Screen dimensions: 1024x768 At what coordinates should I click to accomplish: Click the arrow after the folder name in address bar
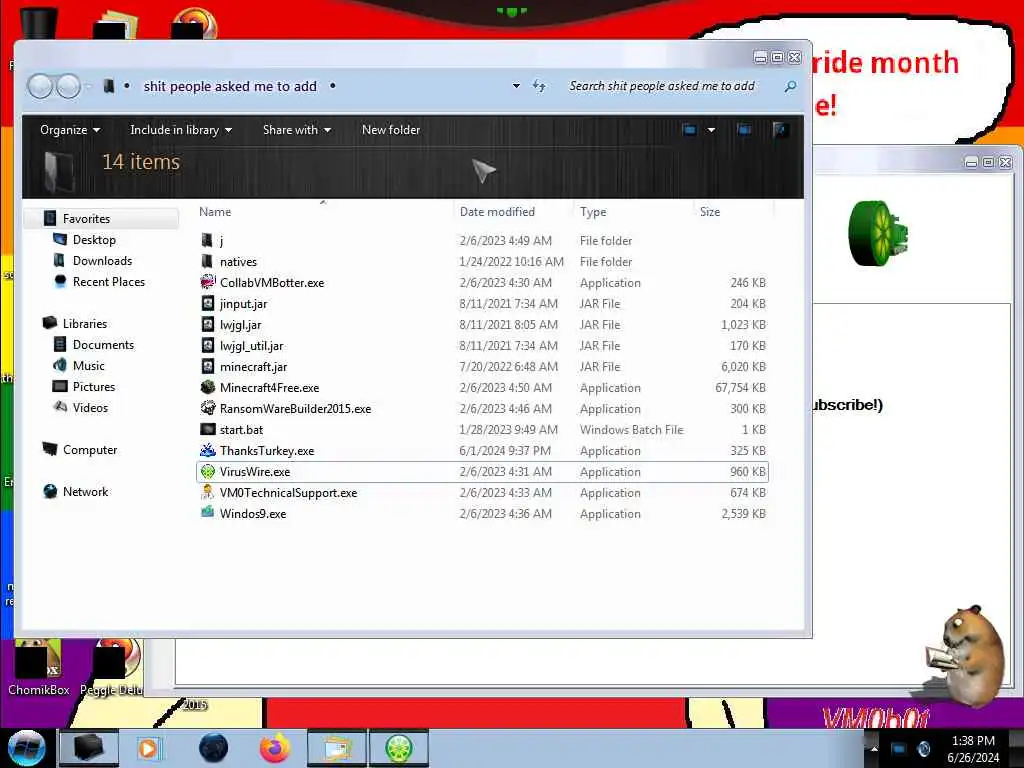(x=332, y=86)
